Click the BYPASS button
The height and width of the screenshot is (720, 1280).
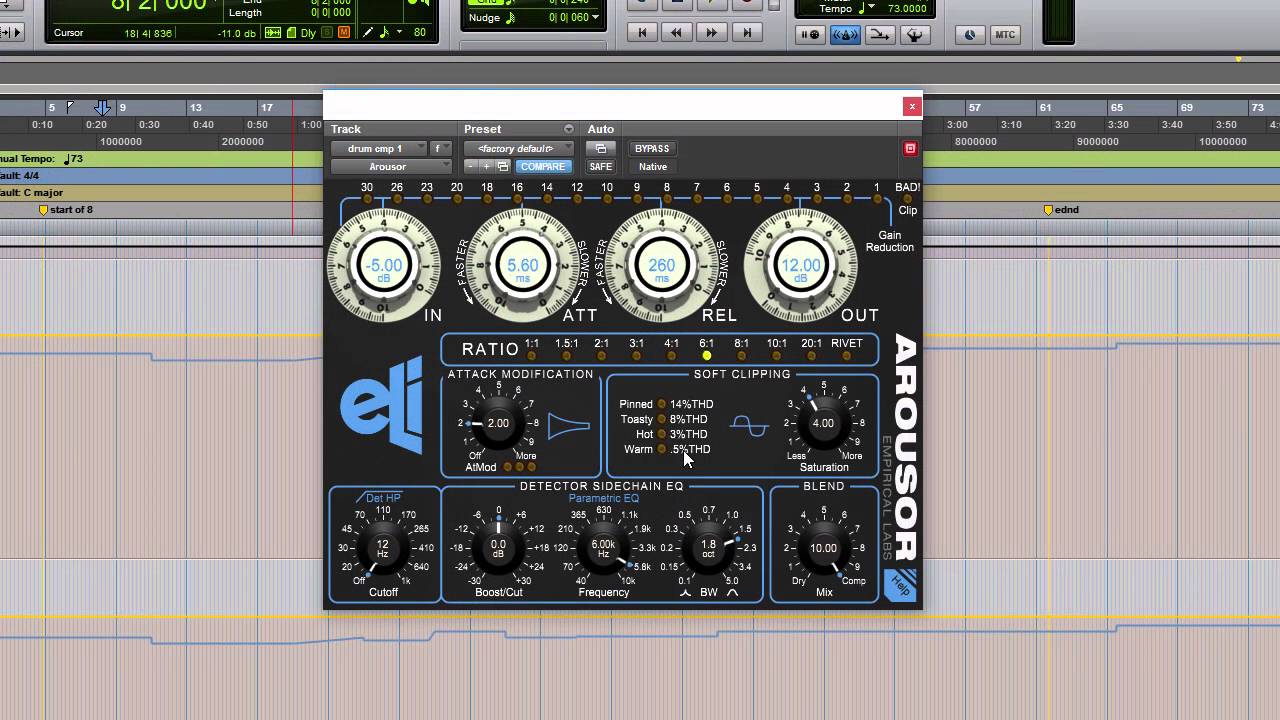pyautogui.click(x=652, y=148)
